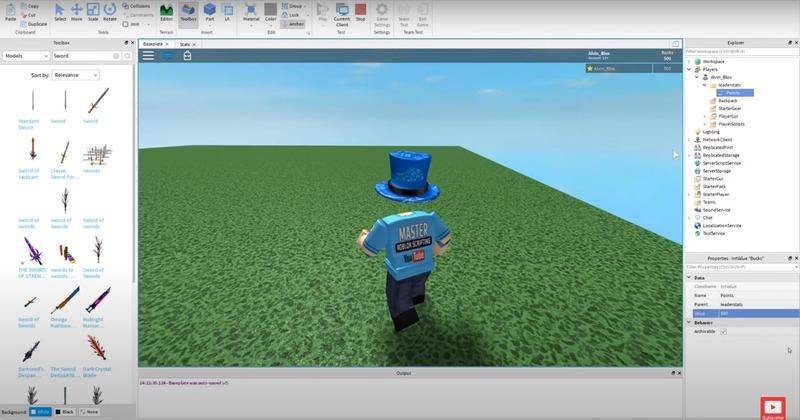
Task: Select StarterPack in Explorer
Action: (713, 186)
